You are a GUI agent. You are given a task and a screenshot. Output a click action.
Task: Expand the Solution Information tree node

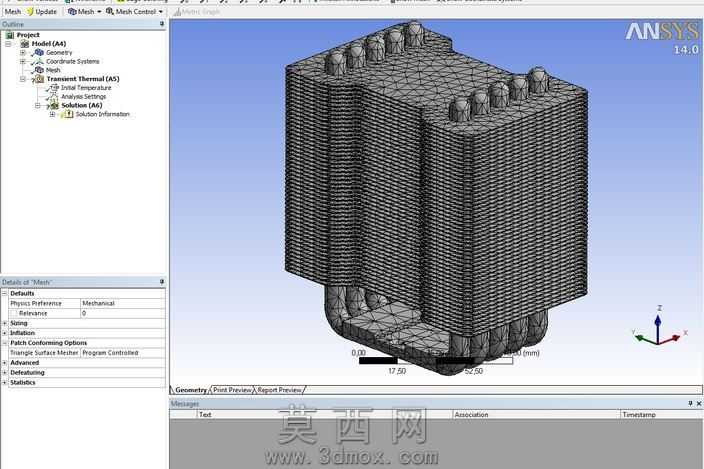52,114
